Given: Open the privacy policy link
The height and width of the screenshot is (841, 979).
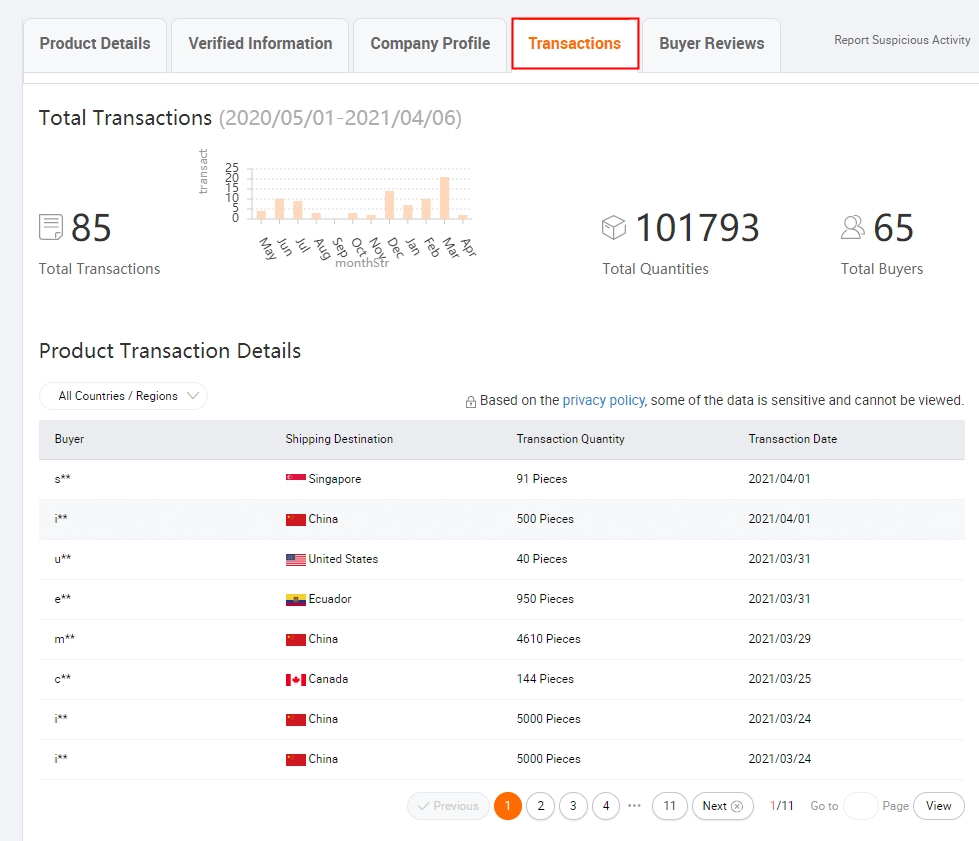Looking at the screenshot, I should 603,400.
